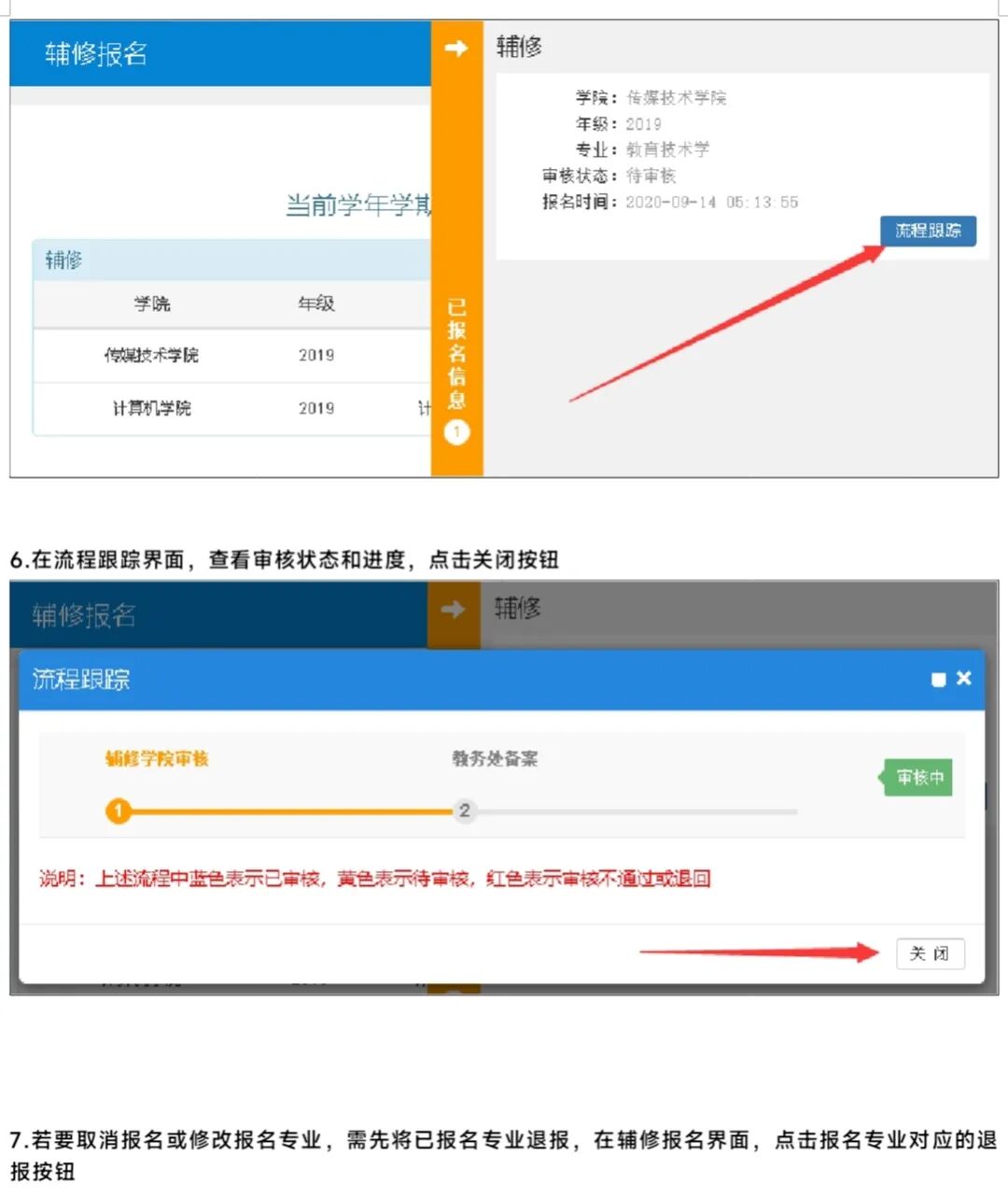This screenshot has height=1196, width=1008.
Task: Click the red ① badge on 已报名信息 tab
Action: point(456,433)
